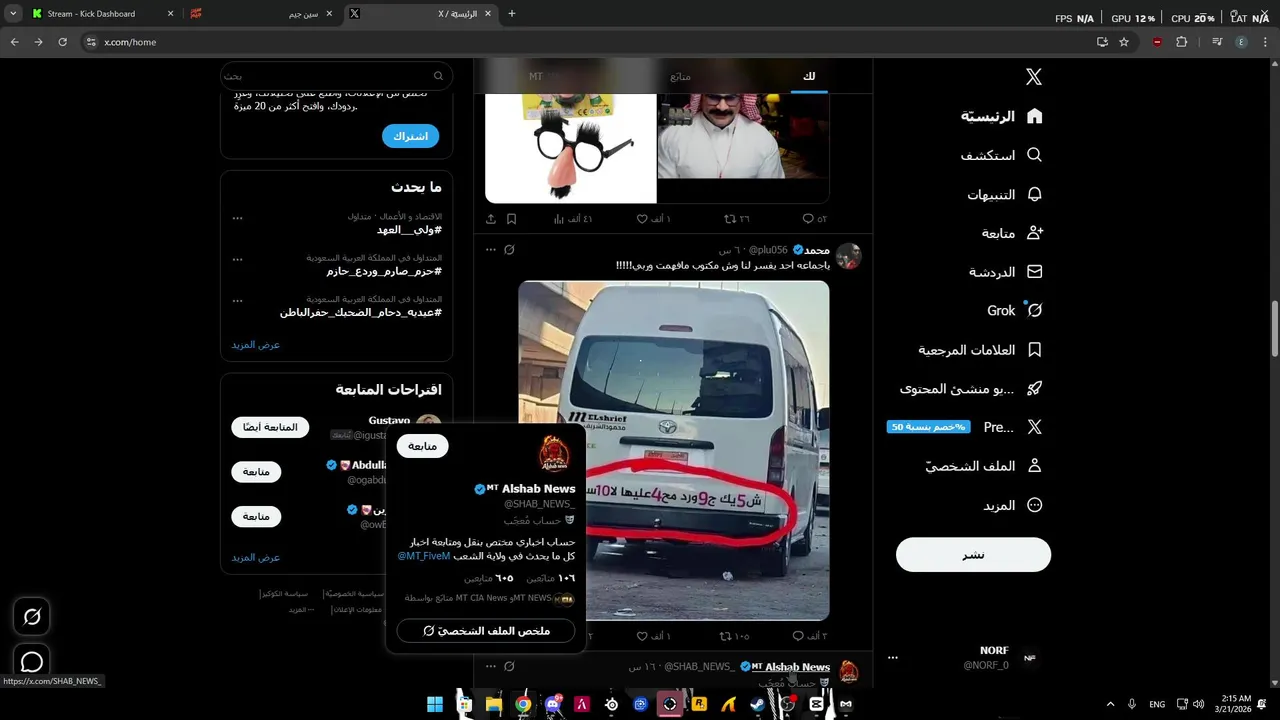
Task: Open trend #ولي__العهد
Action: [x=409, y=230]
